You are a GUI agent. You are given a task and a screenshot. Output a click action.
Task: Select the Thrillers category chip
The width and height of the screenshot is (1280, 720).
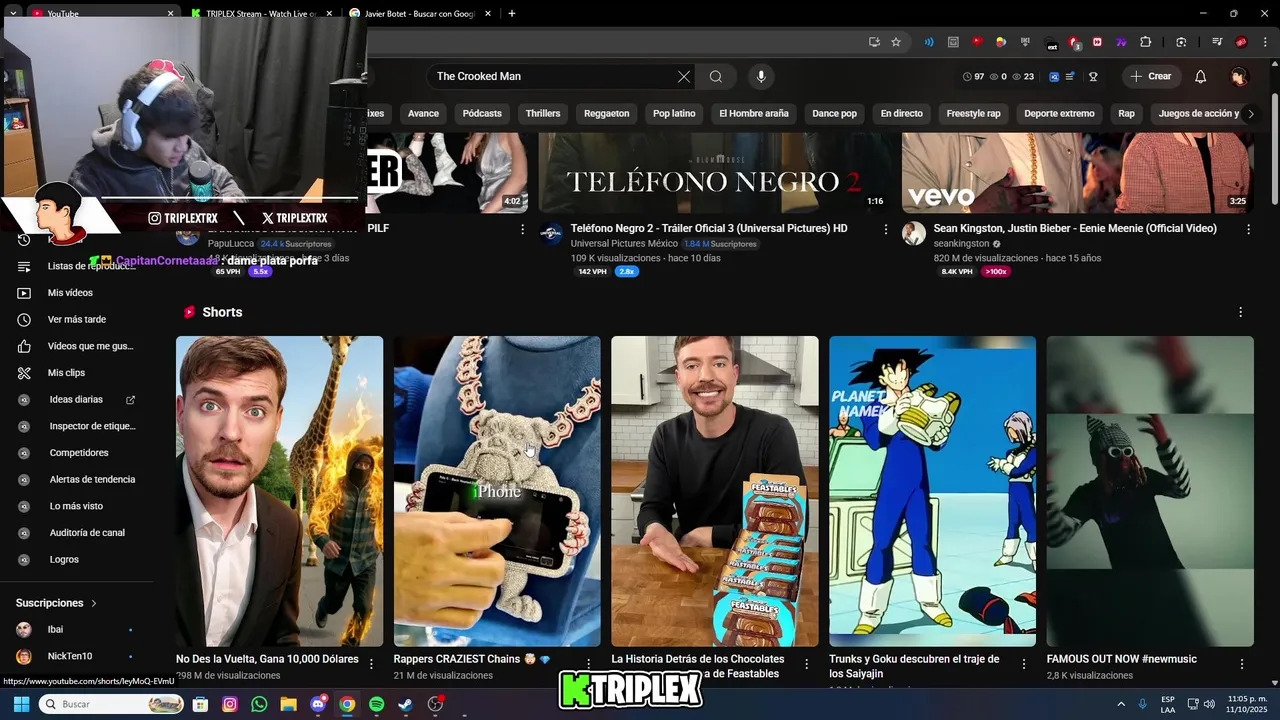[543, 113]
